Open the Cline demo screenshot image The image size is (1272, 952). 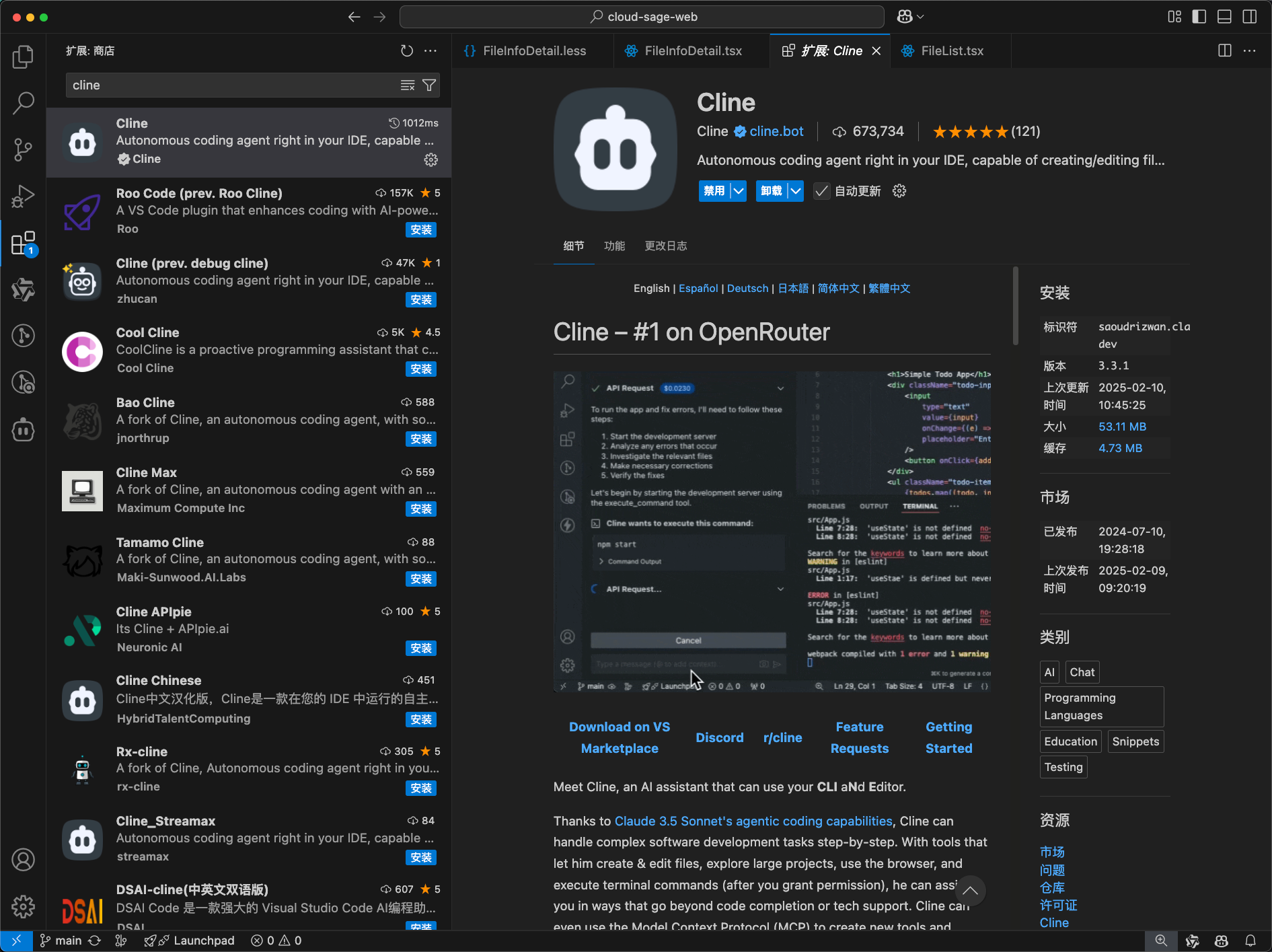pyautogui.click(x=772, y=532)
